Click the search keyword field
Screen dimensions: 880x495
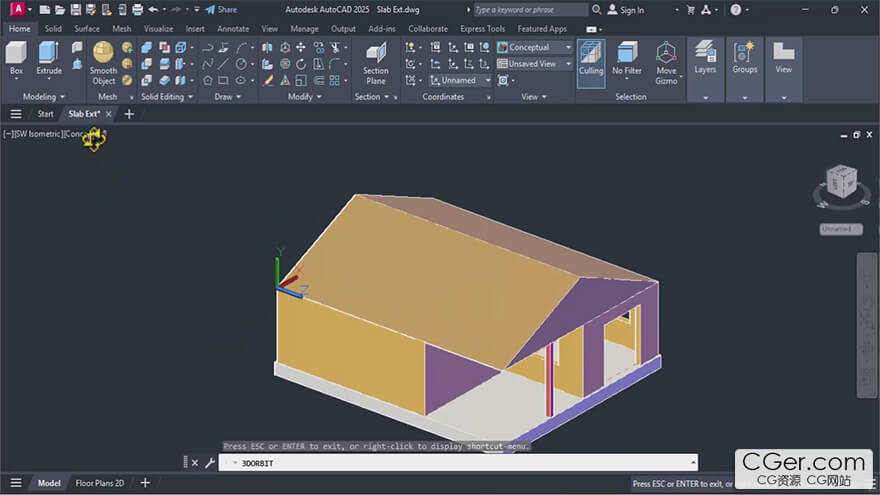pyautogui.click(x=531, y=10)
